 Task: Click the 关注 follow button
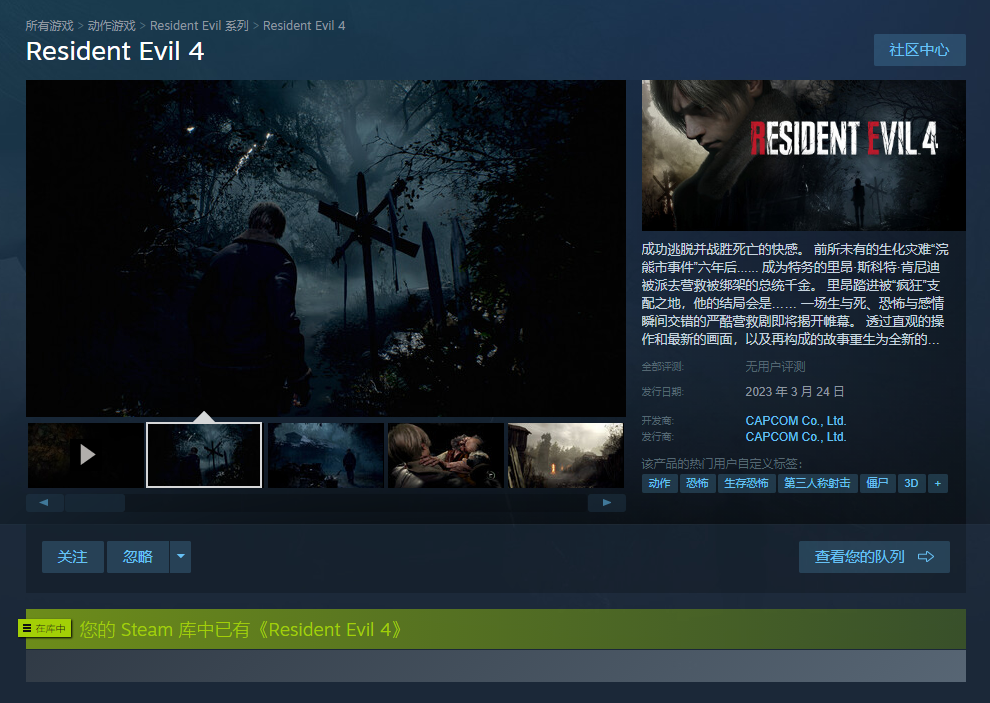(x=73, y=557)
